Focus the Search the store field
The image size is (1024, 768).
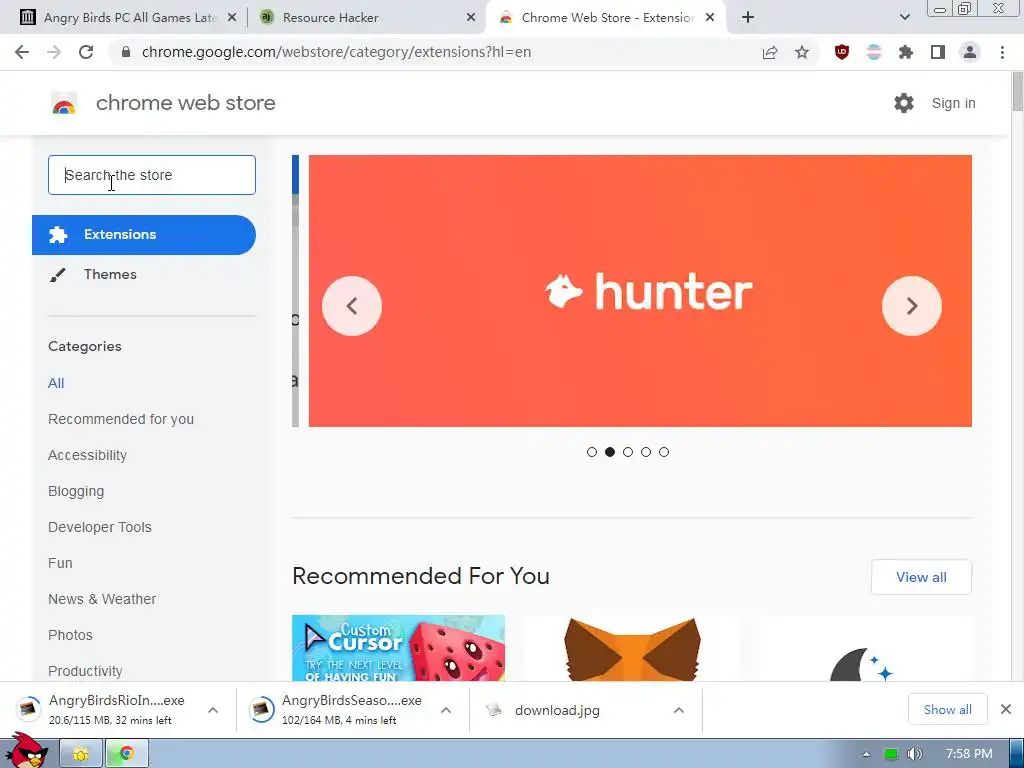(x=152, y=175)
